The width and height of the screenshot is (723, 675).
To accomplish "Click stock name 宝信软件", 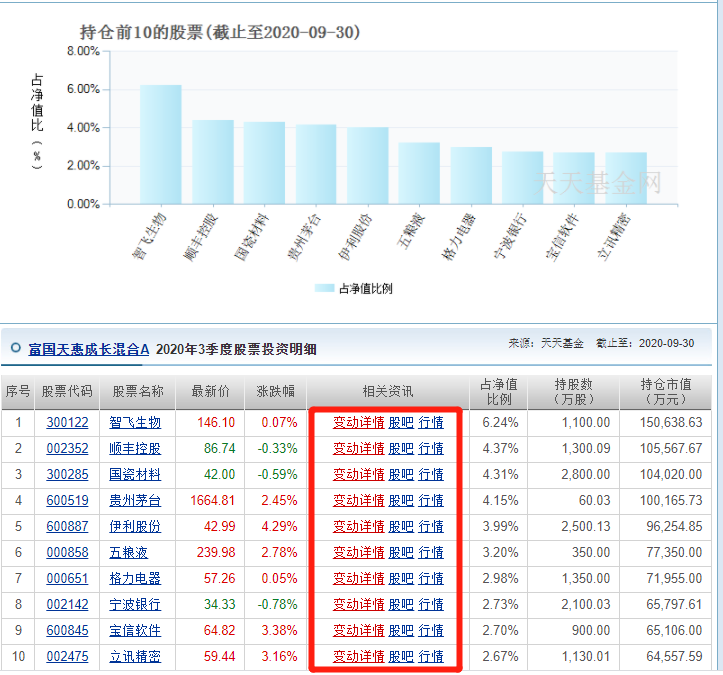I will [x=135, y=630].
